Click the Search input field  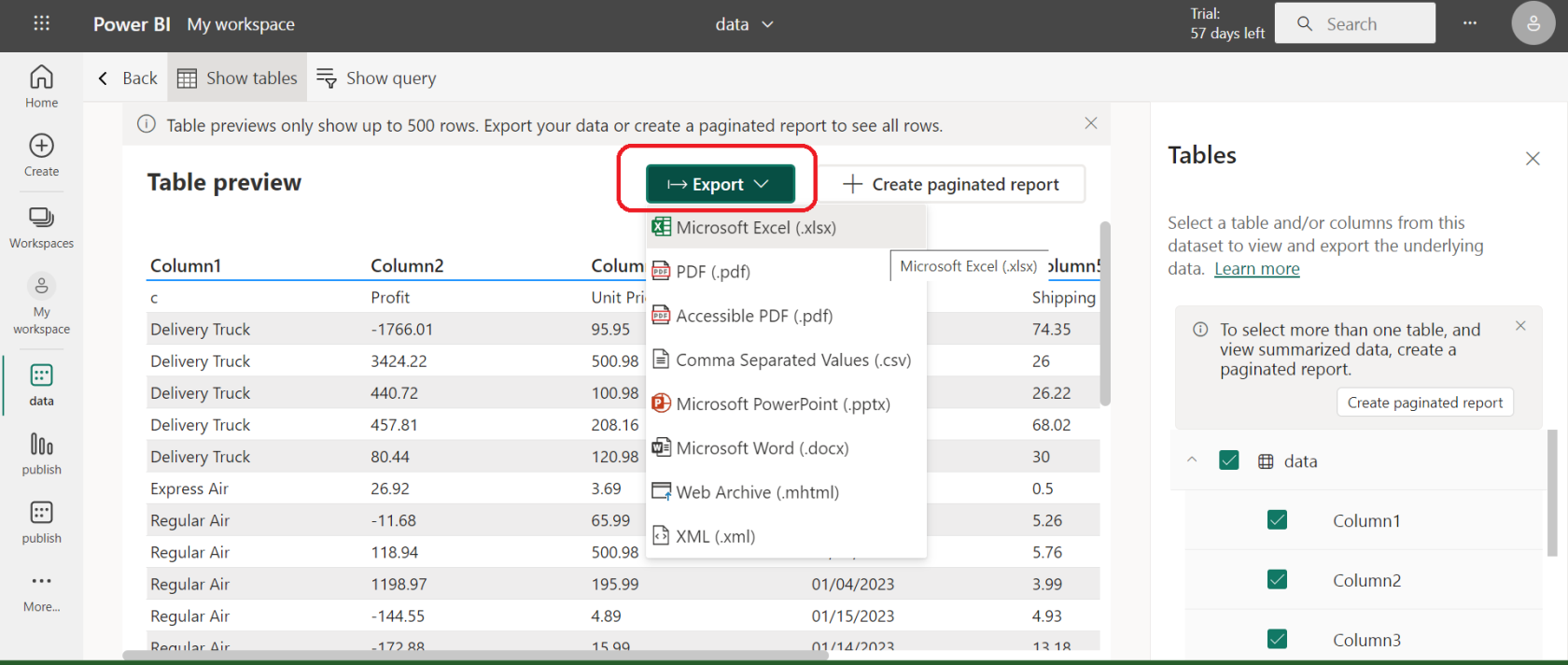pyautogui.click(x=1365, y=24)
